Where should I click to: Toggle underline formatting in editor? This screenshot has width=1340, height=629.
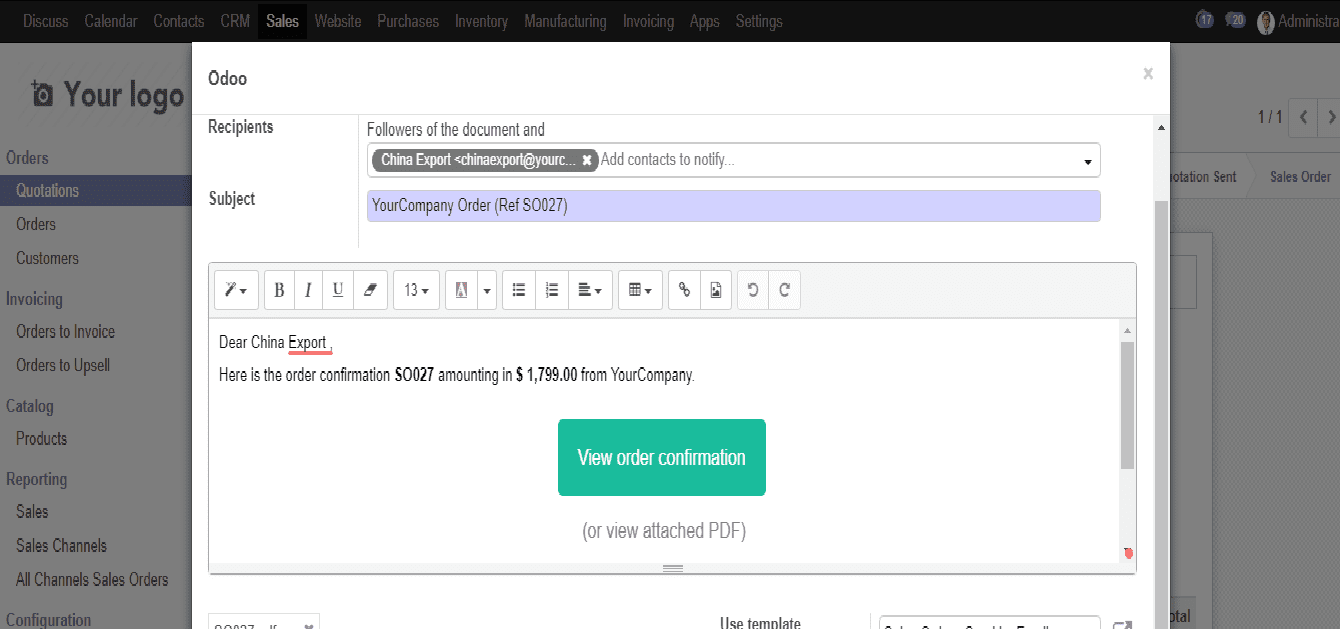338,290
